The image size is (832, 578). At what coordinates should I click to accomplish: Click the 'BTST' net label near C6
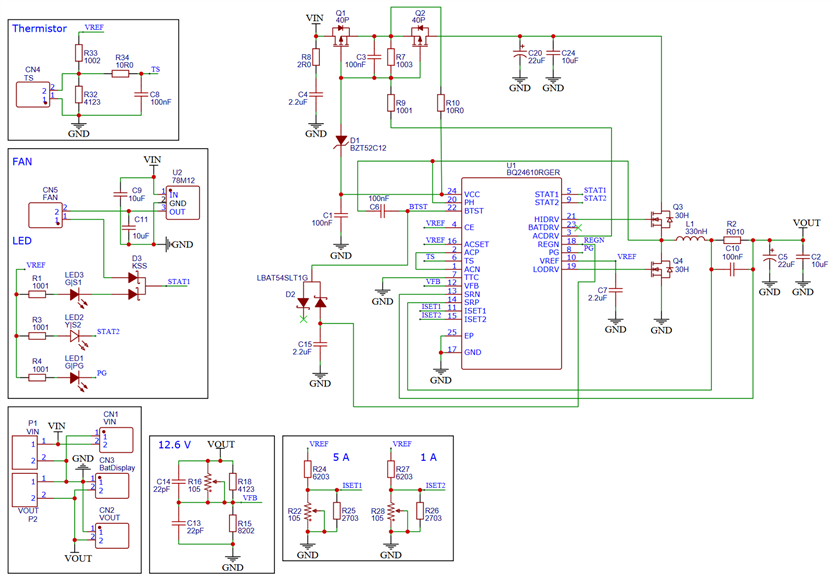point(418,206)
